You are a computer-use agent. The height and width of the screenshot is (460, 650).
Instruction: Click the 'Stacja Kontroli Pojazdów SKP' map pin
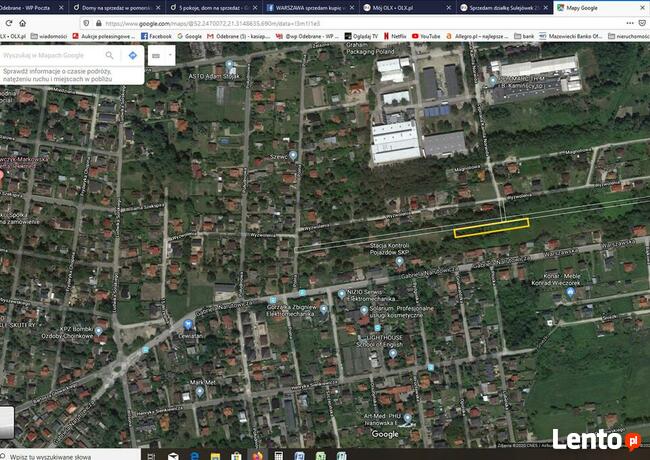[399, 261]
